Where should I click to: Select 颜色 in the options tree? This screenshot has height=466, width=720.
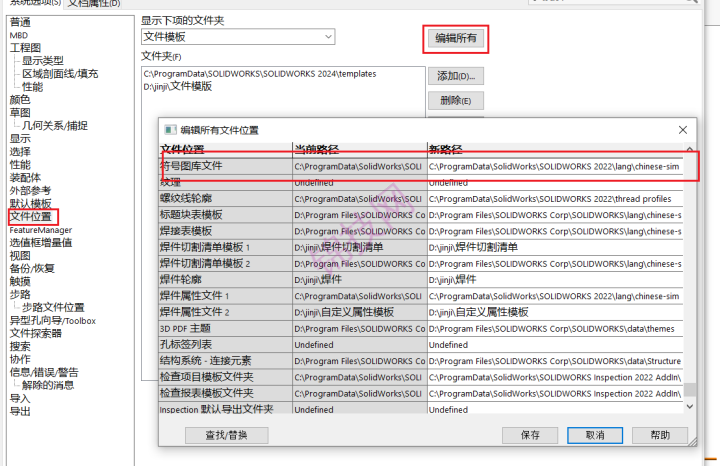click(x=20, y=100)
